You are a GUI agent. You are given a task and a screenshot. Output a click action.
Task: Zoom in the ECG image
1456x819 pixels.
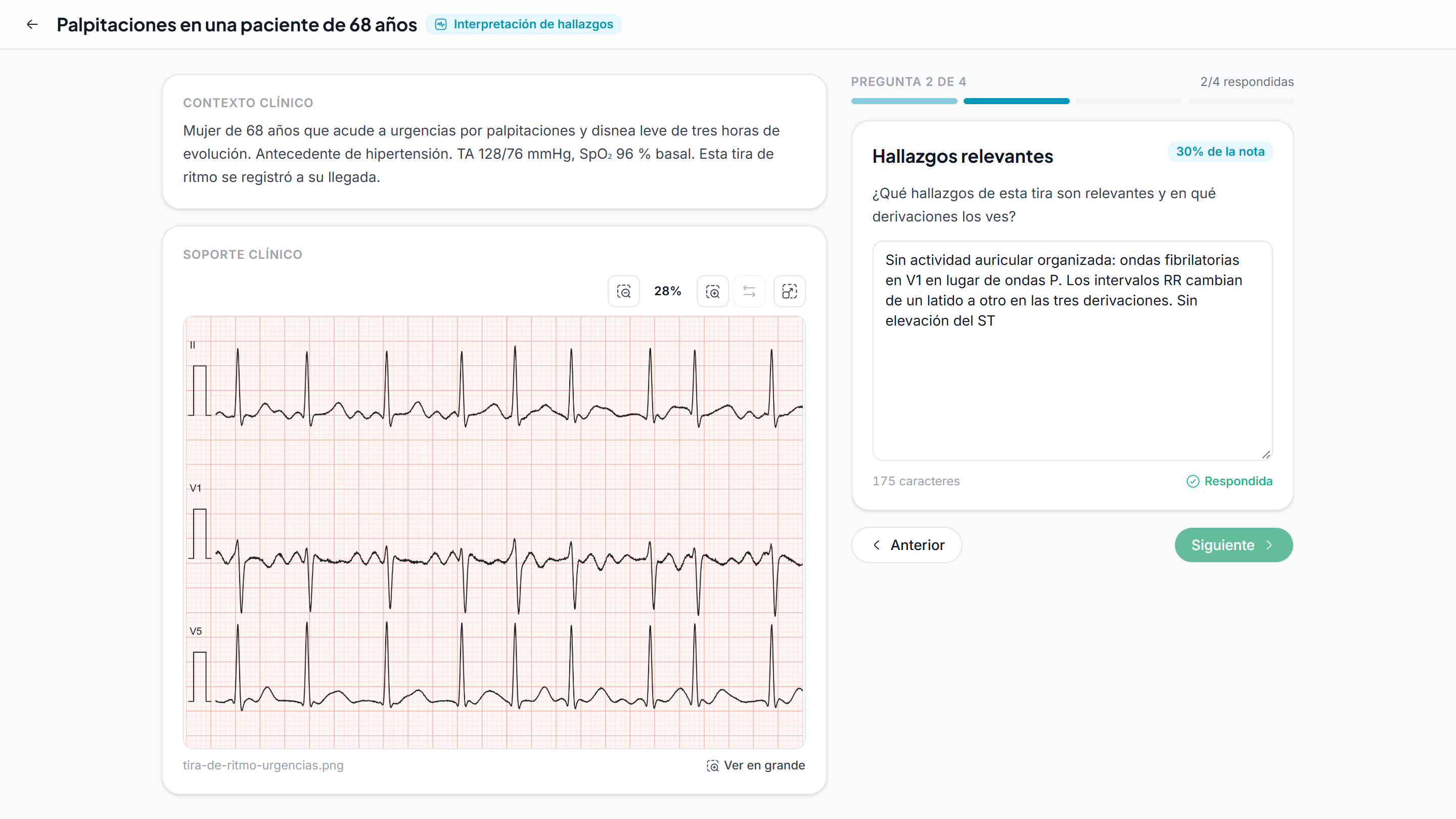click(712, 291)
